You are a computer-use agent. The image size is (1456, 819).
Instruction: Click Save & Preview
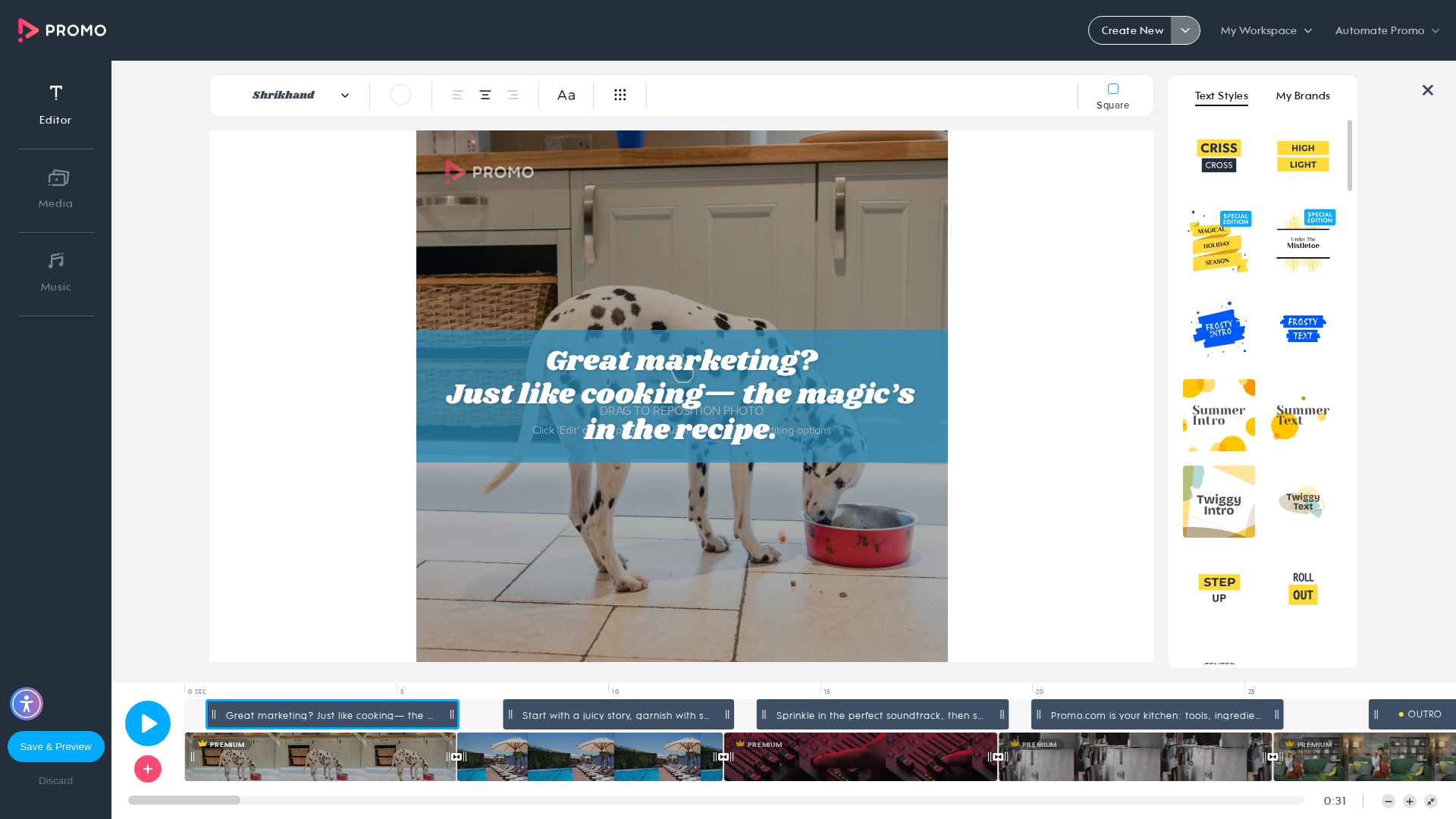point(56,747)
